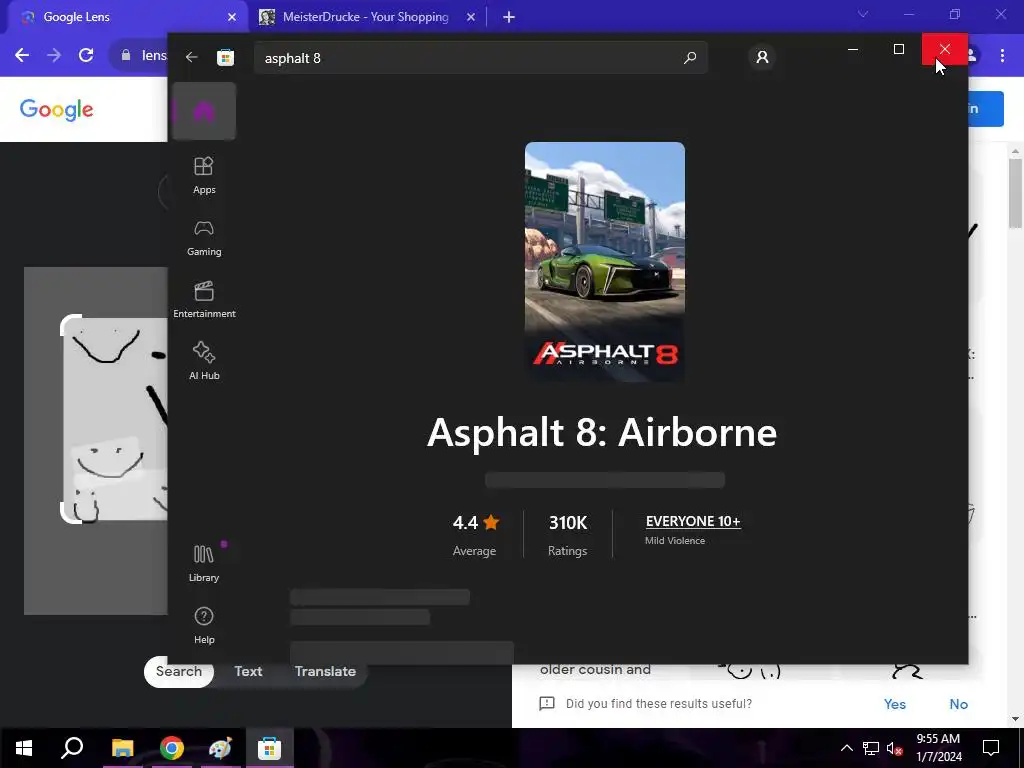Answer Yes to results useful question
1024x768 pixels.
[895, 704]
